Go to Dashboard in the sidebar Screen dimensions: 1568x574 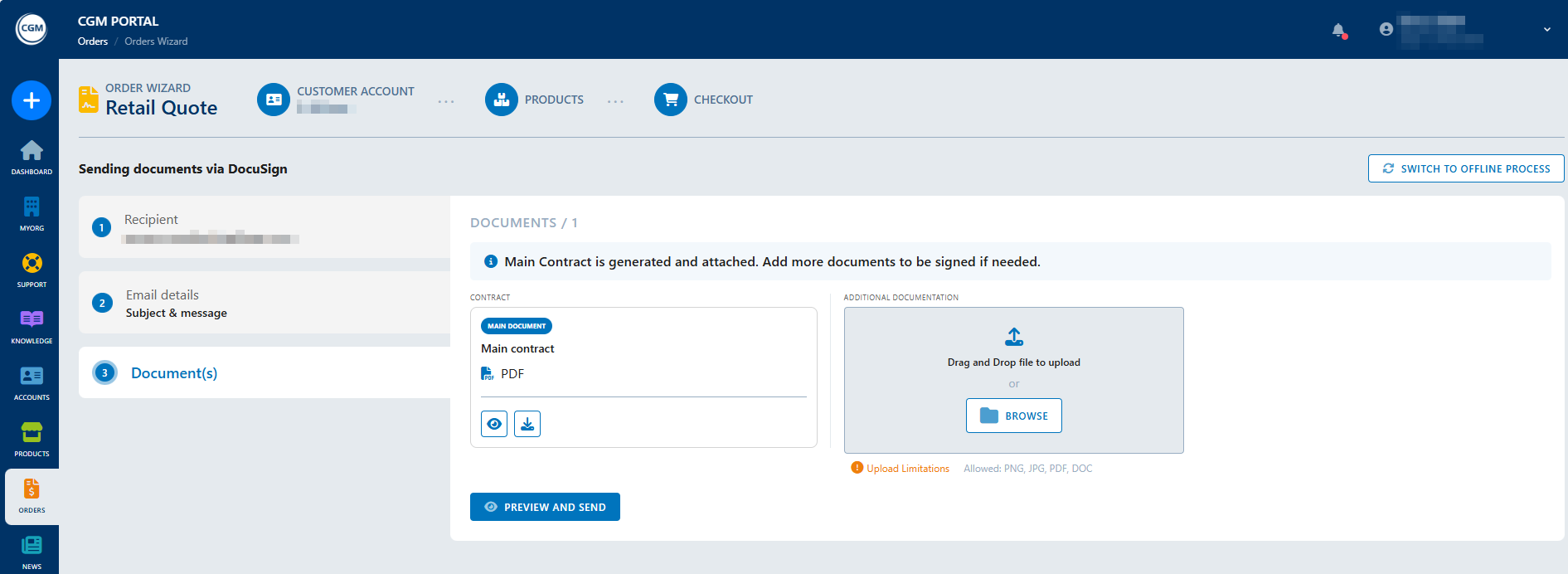tap(32, 157)
